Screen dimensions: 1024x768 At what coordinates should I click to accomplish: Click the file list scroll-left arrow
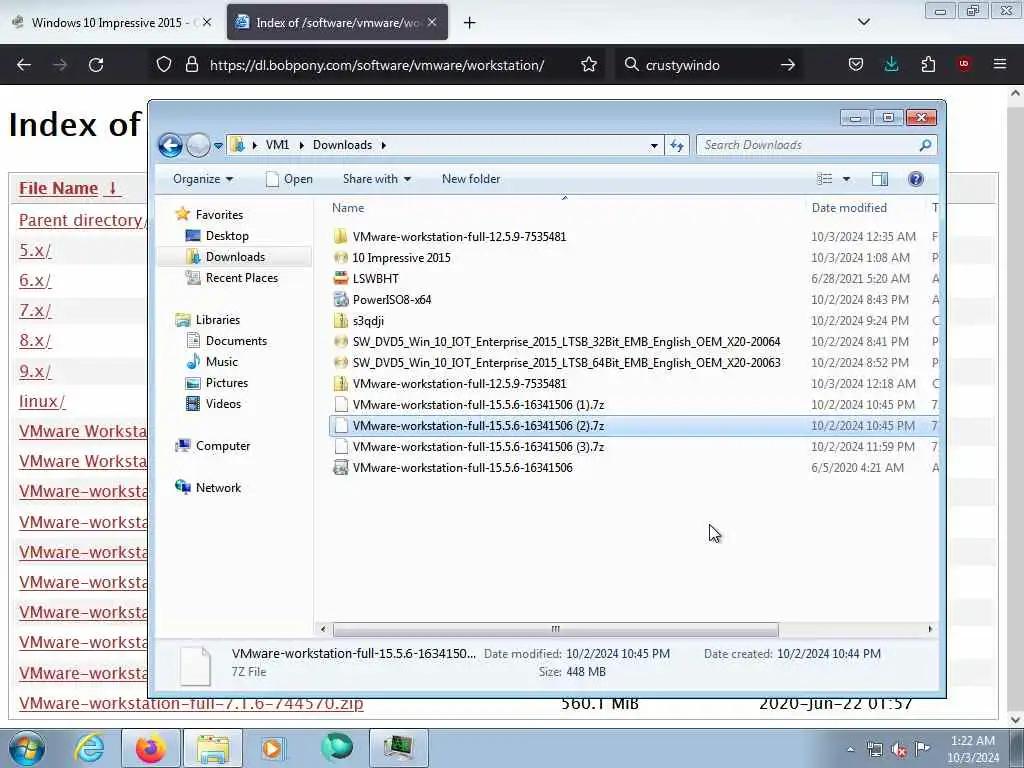[x=323, y=630]
